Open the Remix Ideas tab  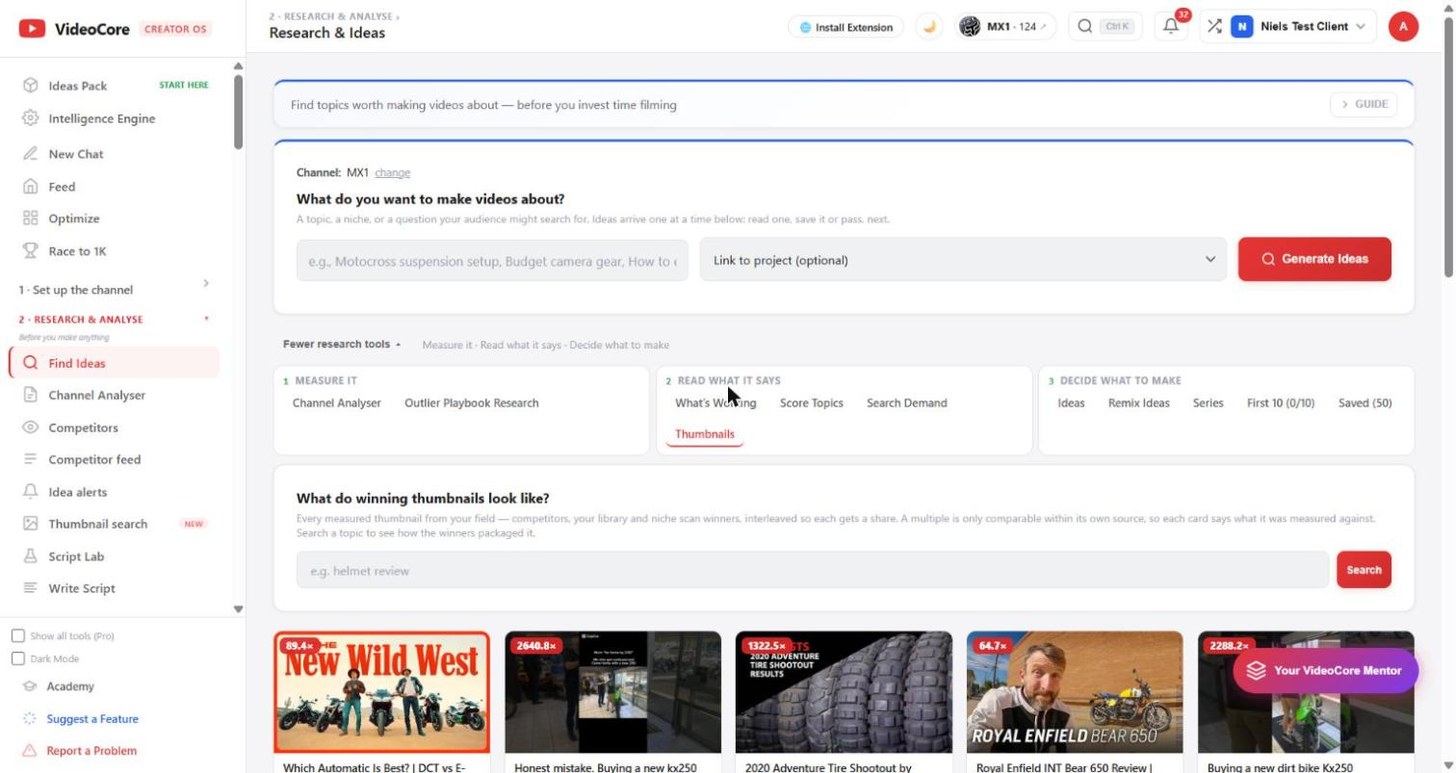point(1139,403)
